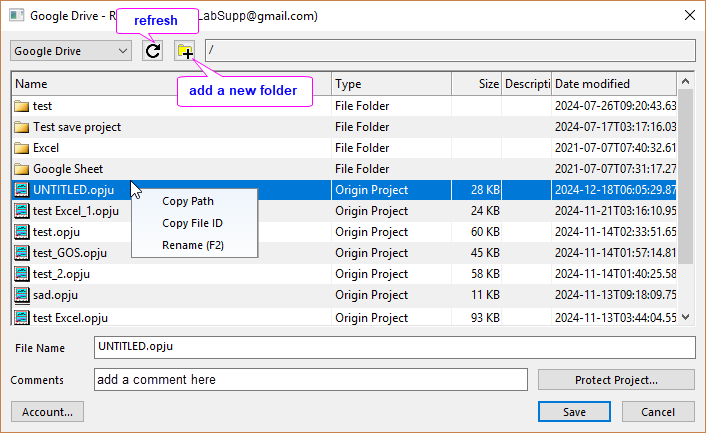Image resolution: width=706 pixels, height=433 pixels.
Task: Select the Google Sheet folder name
Action: (68, 169)
